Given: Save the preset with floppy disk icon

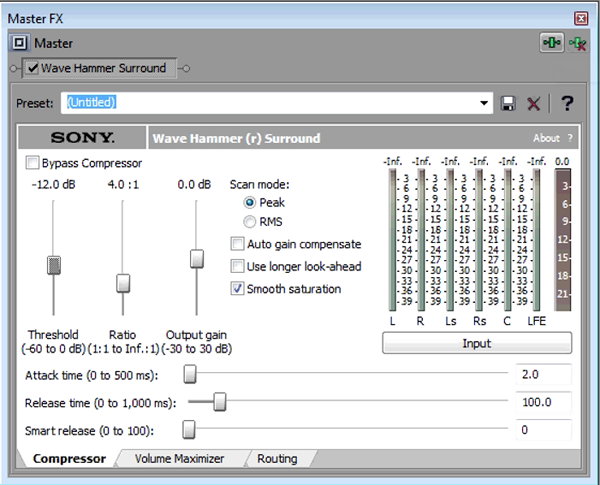Looking at the screenshot, I should (x=508, y=103).
